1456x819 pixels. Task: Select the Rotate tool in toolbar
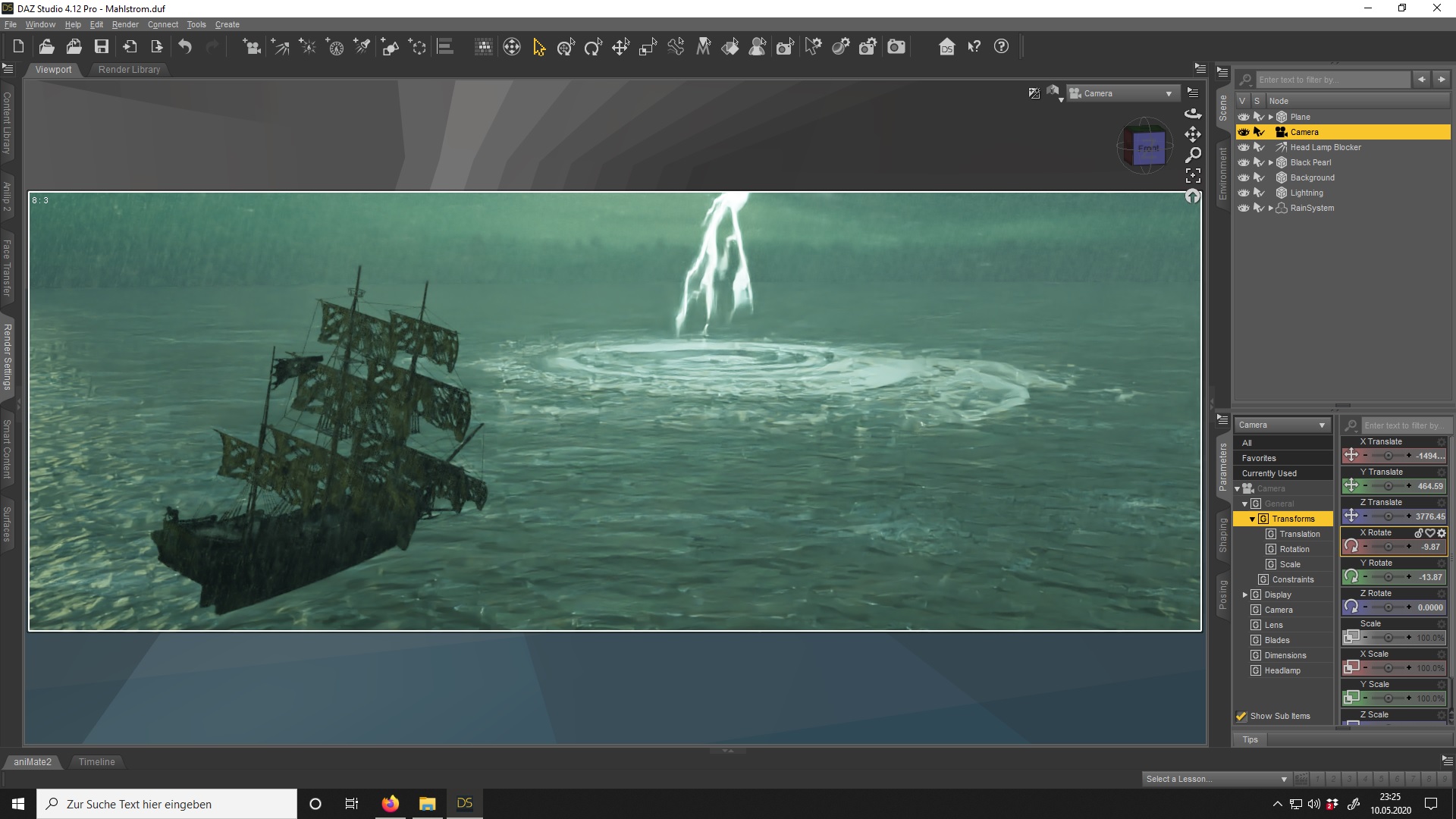(593, 47)
